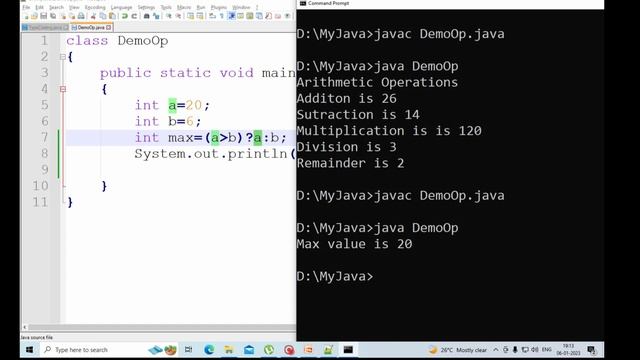This screenshot has width=640, height=360.
Task: Toggle Word Wrap in the toolbar
Action: [x=212, y=16]
